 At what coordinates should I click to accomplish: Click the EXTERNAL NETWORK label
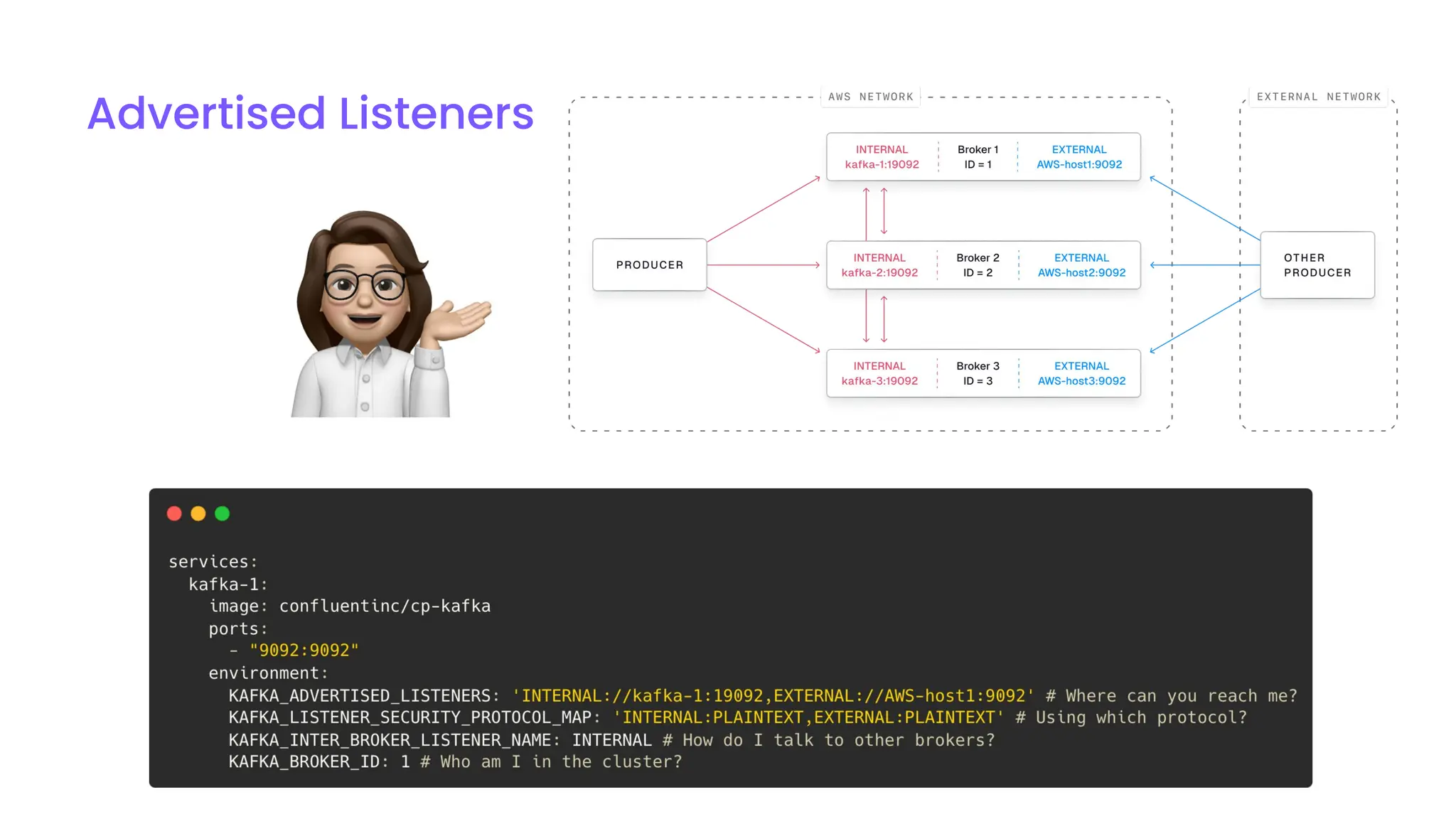[x=1318, y=97]
